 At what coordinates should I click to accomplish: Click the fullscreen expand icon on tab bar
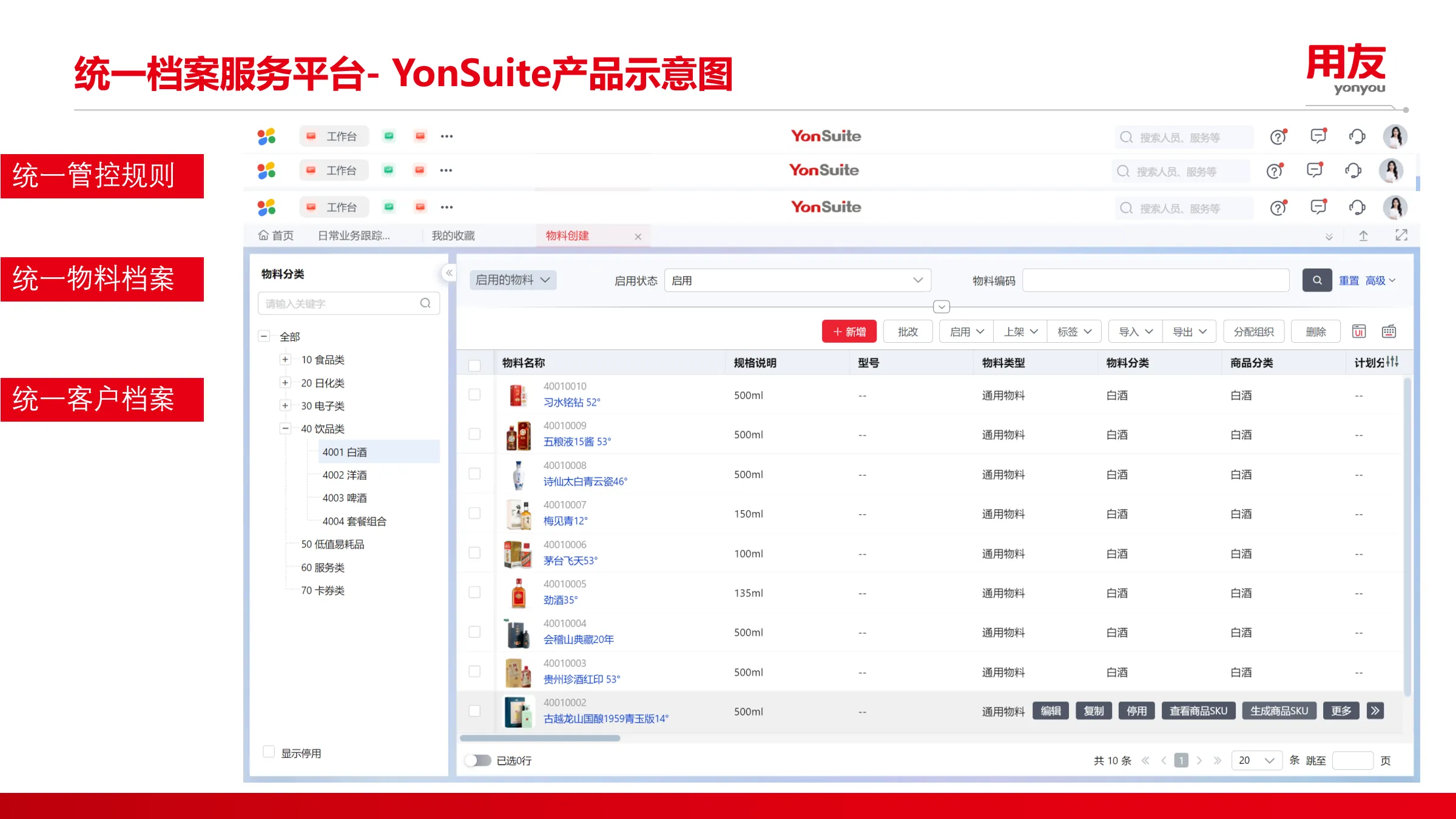pyautogui.click(x=1401, y=235)
